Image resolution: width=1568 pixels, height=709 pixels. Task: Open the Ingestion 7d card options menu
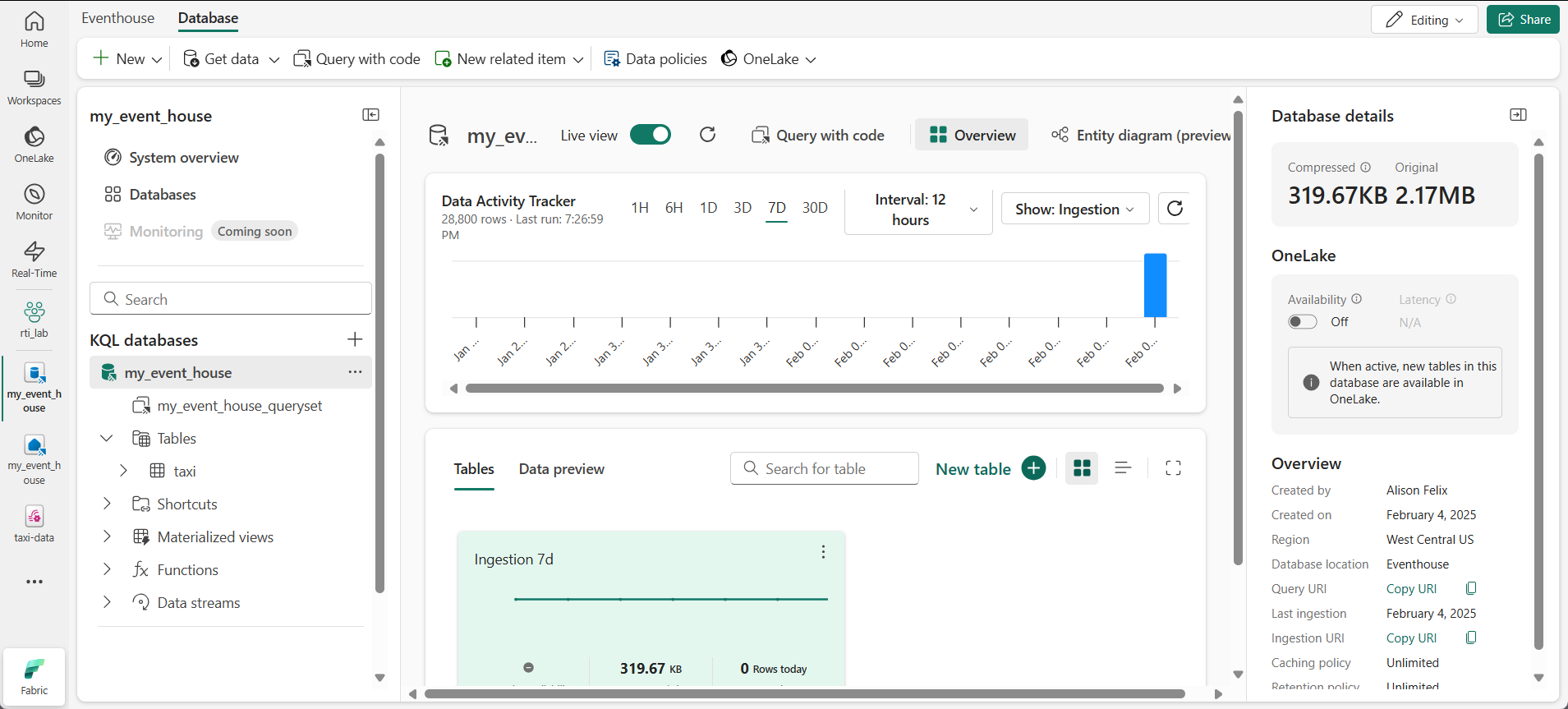tap(823, 552)
